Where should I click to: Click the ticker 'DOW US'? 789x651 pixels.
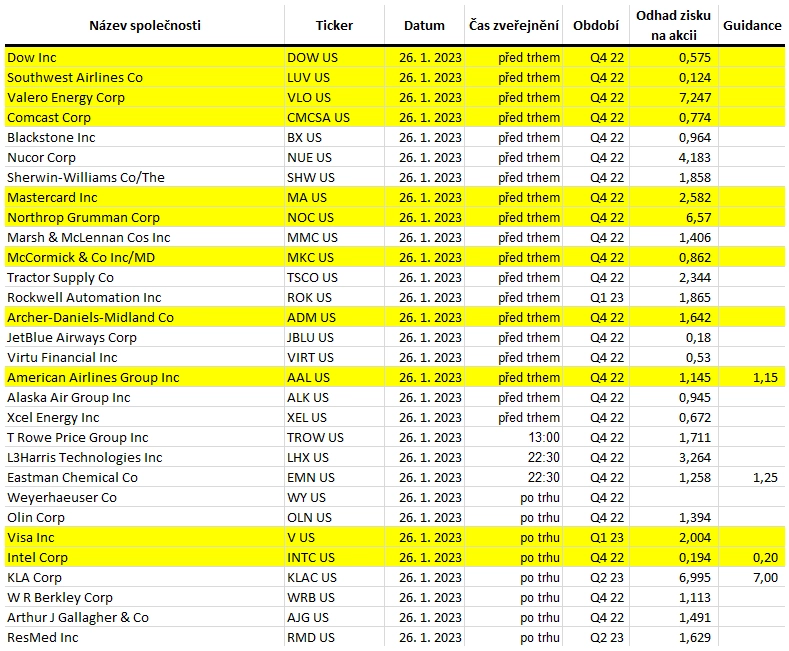pos(312,57)
